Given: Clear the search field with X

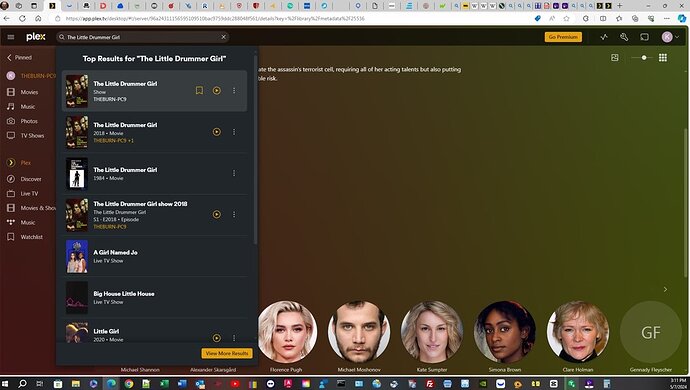Looking at the screenshot, I should click(x=224, y=37).
